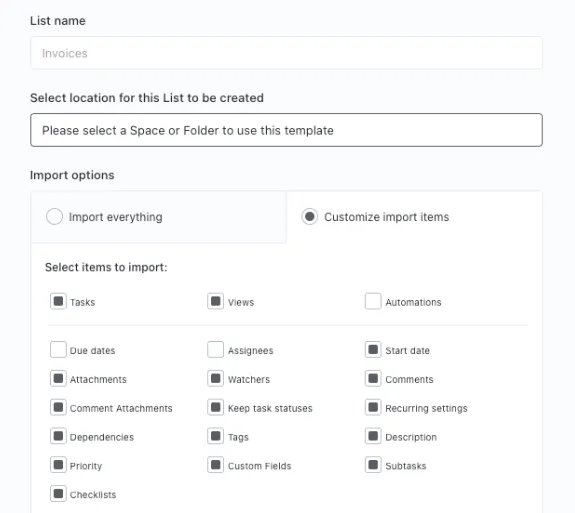Uncheck the Tasks checkbox
This screenshot has height=513, width=575.
pos(58,301)
